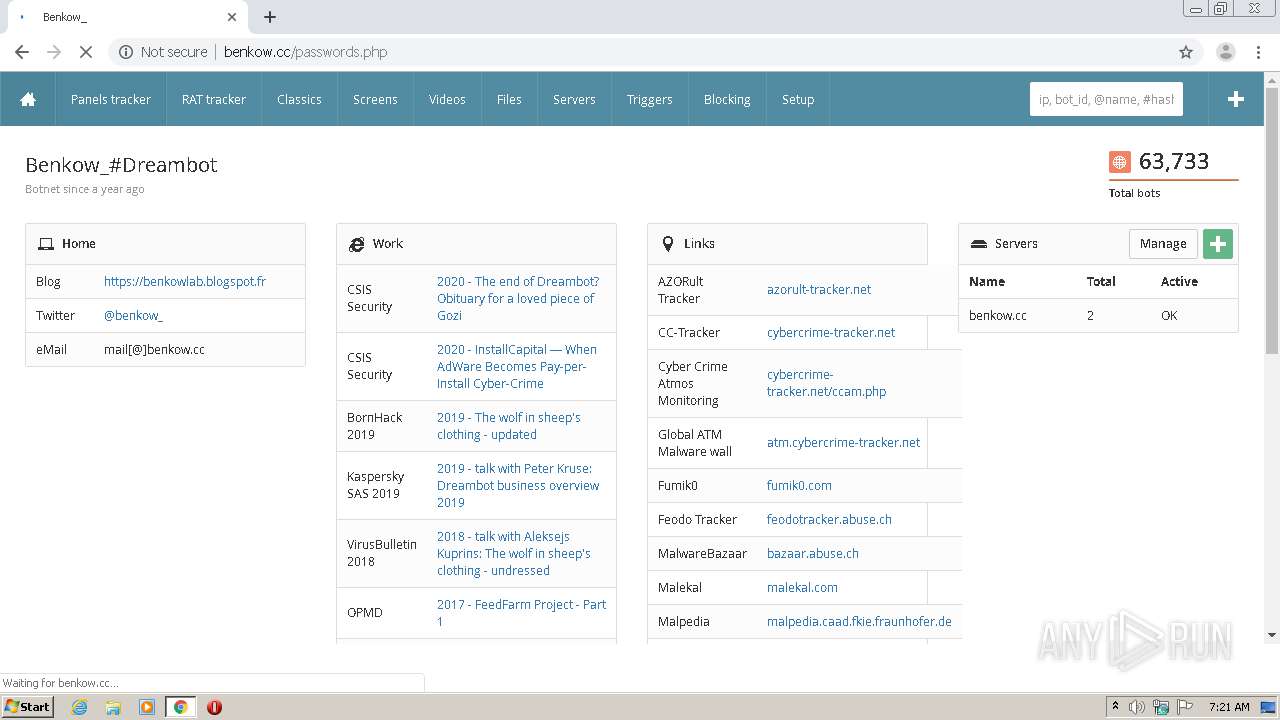Viewport: 1280px width, 720px height.
Task: Visit the fumik0.com link
Action: (799, 485)
